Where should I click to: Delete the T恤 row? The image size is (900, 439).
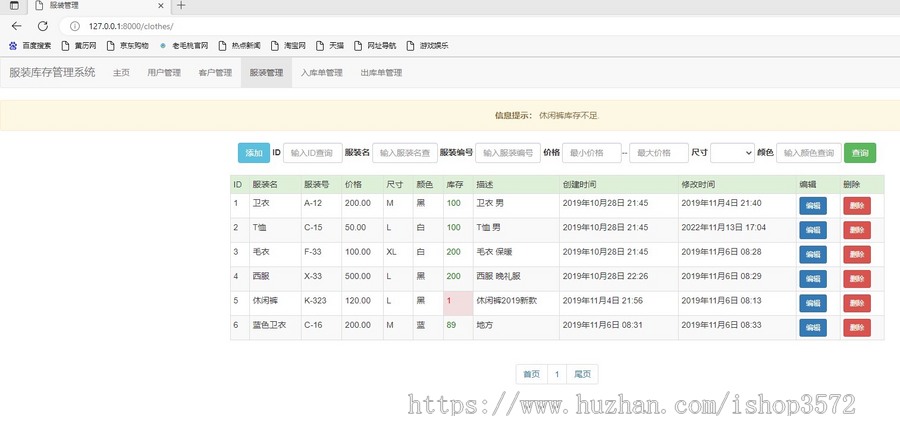(856, 230)
